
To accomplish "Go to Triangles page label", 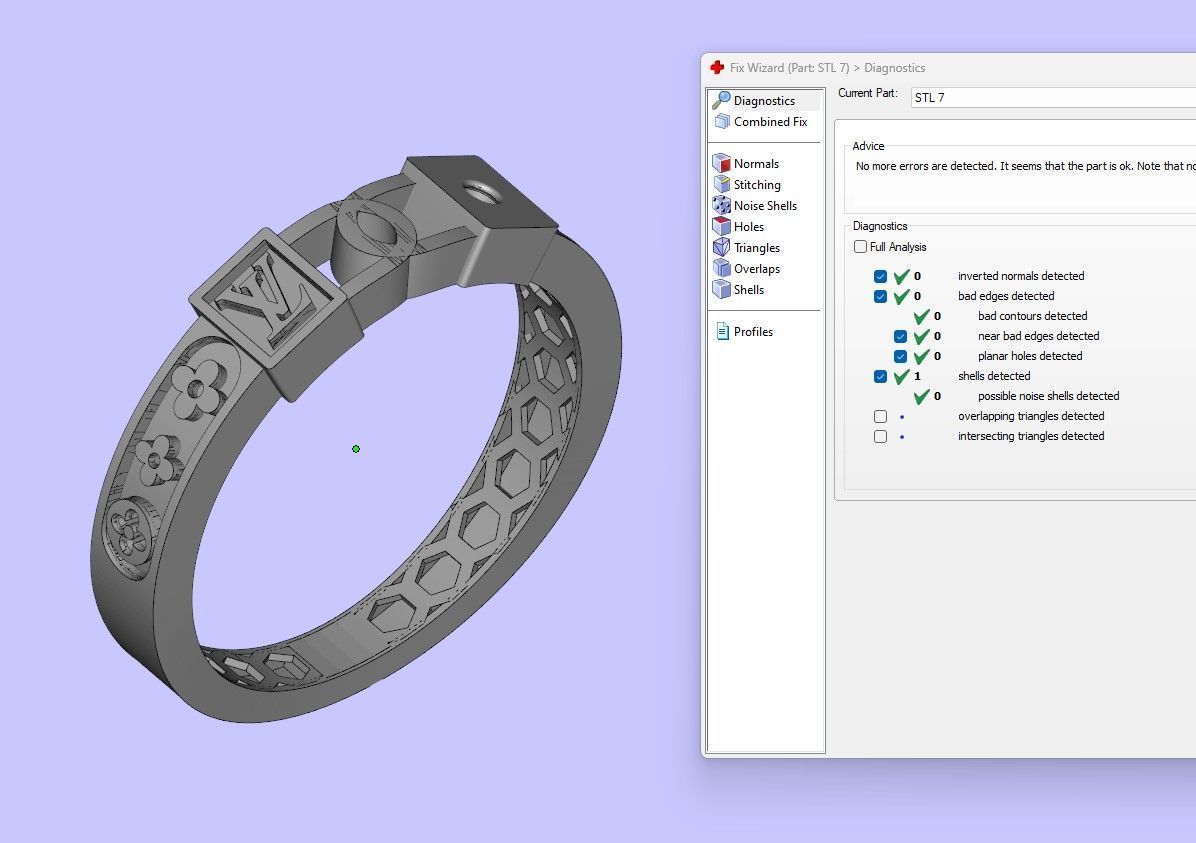I will (757, 248).
